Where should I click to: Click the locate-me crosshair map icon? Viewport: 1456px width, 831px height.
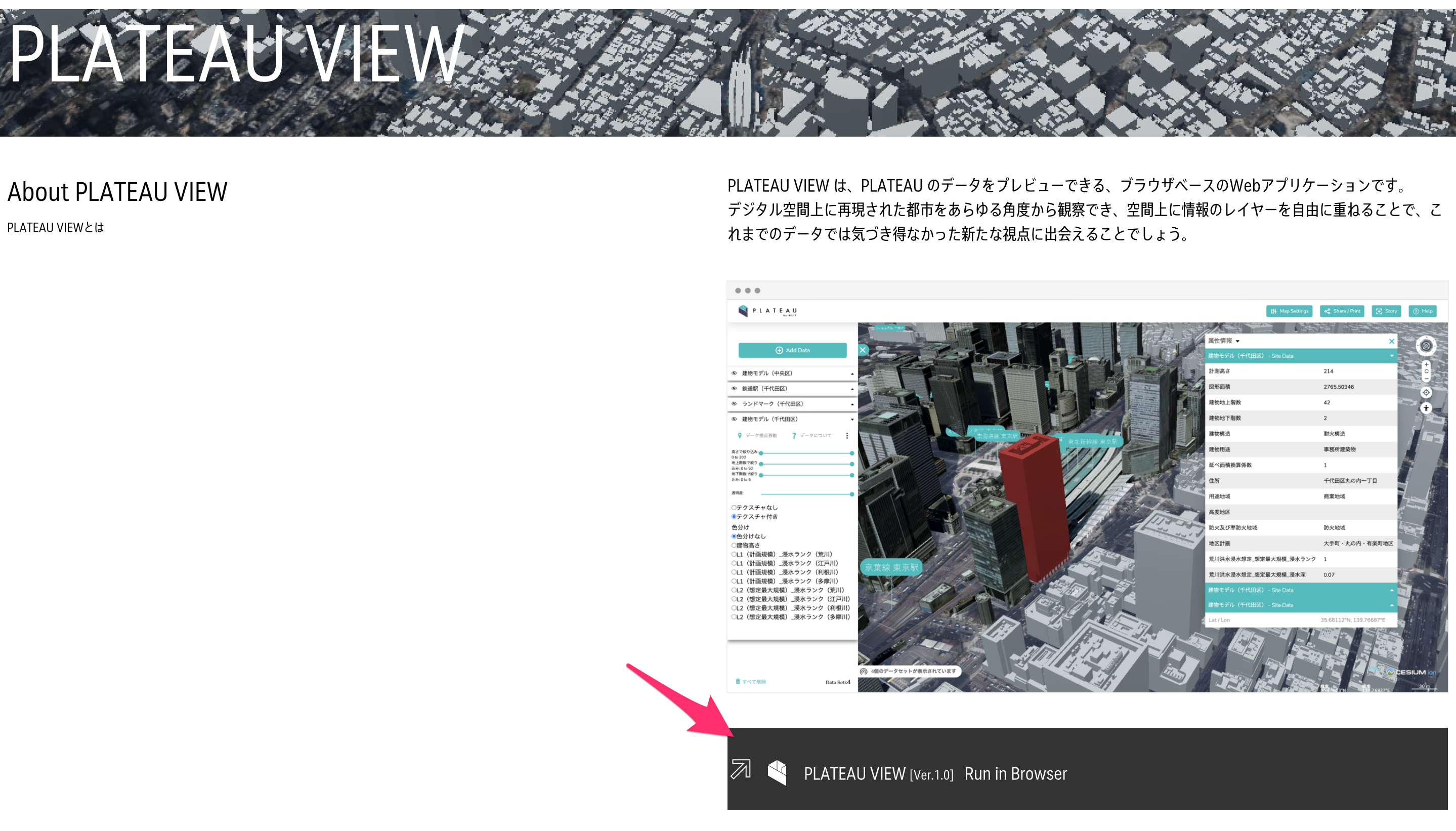pyautogui.click(x=1426, y=393)
